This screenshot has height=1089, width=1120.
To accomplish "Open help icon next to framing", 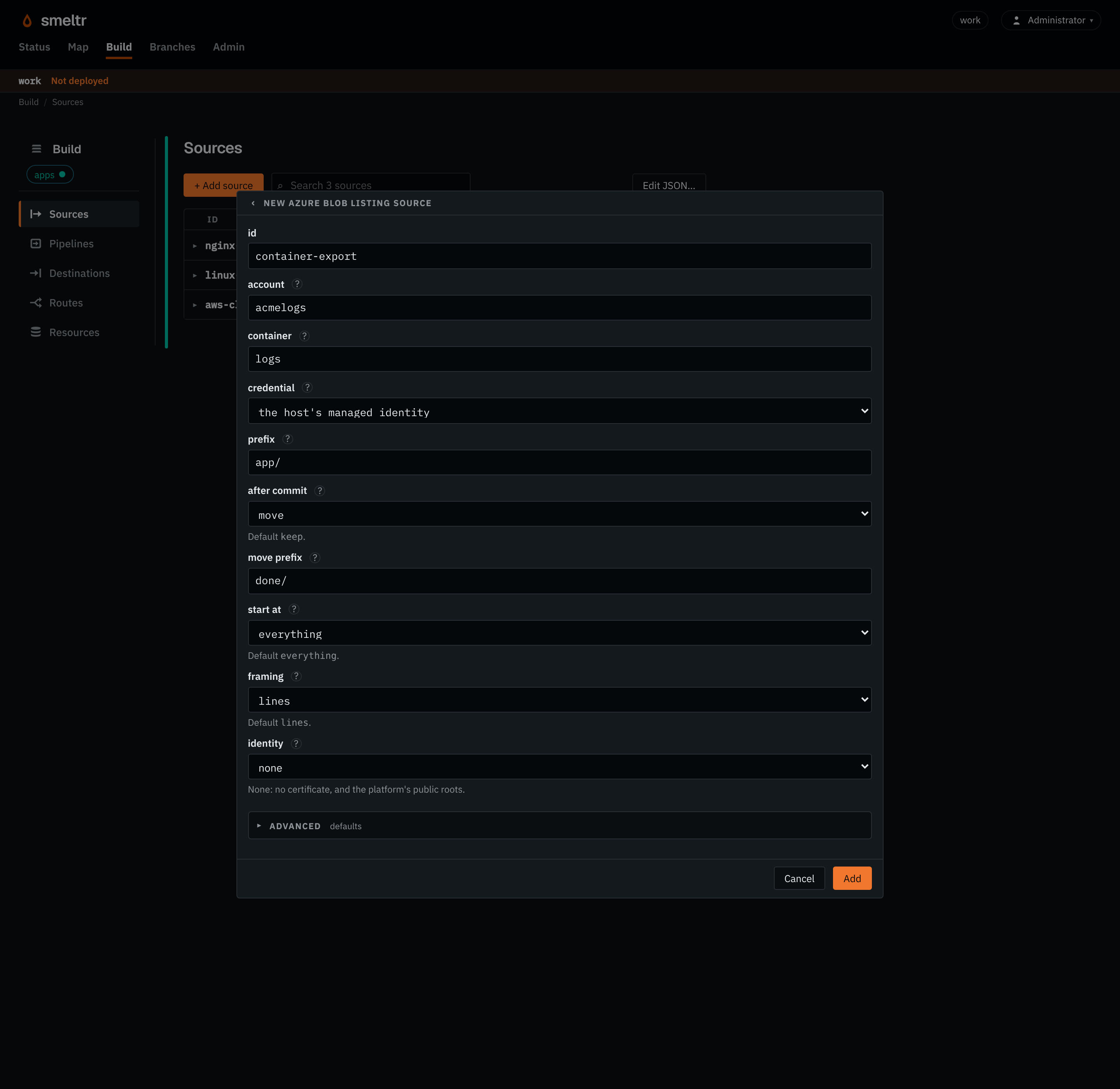I will 296,677.
